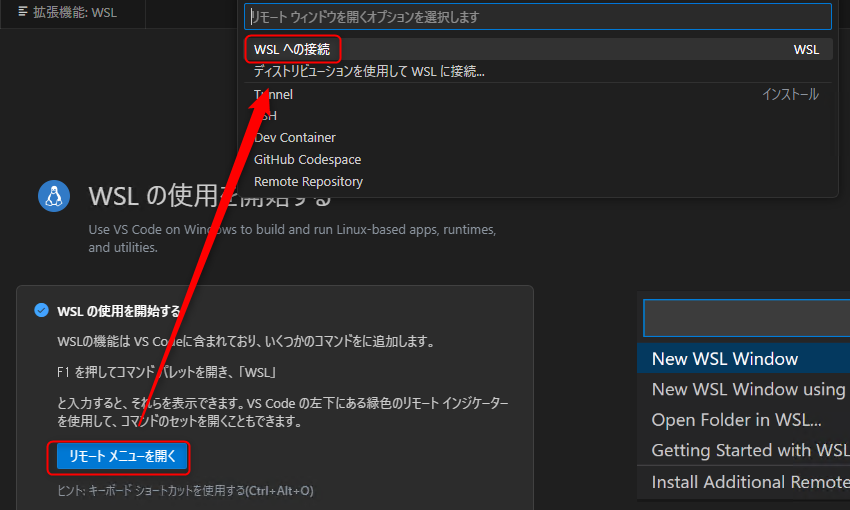Select New WSL Window using entry
Image resolution: width=850 pixels, height=510 pixels.
pos(743,389)
